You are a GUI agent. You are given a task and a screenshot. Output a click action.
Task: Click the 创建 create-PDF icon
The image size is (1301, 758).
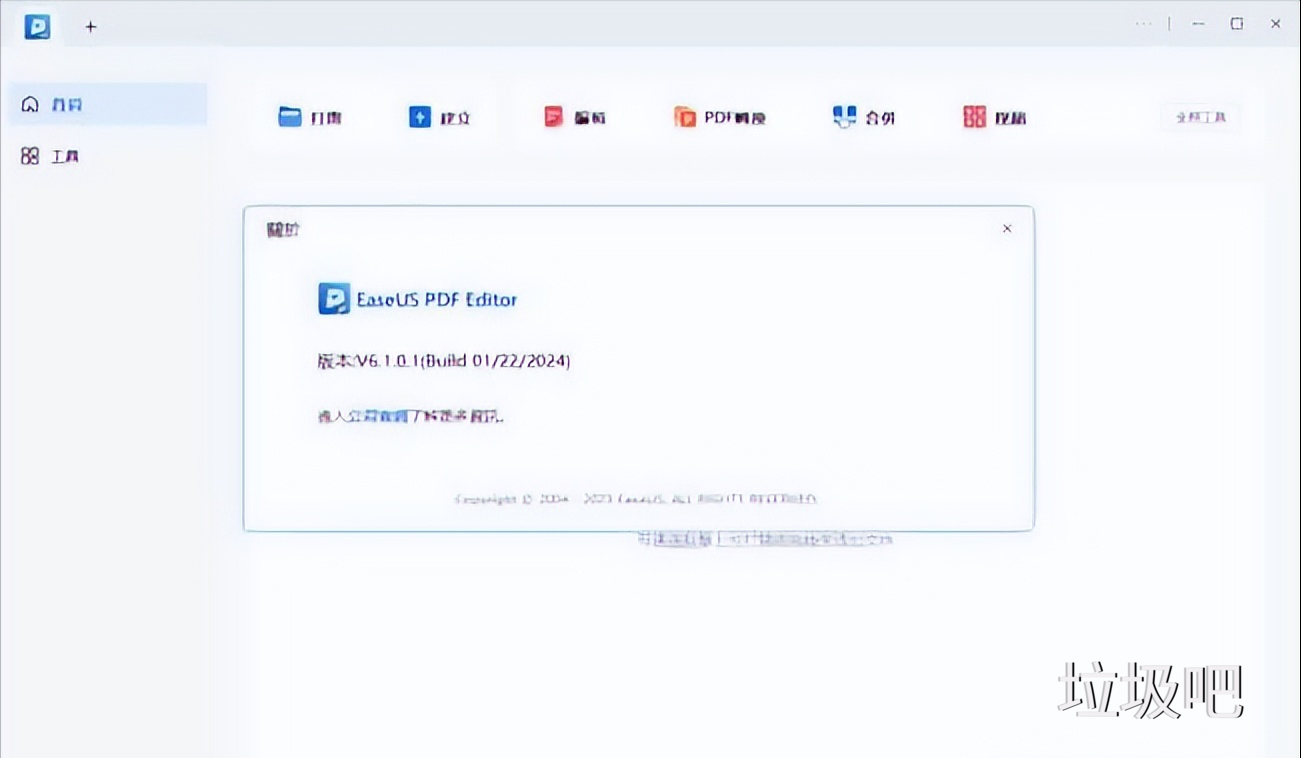coord(420,117)
